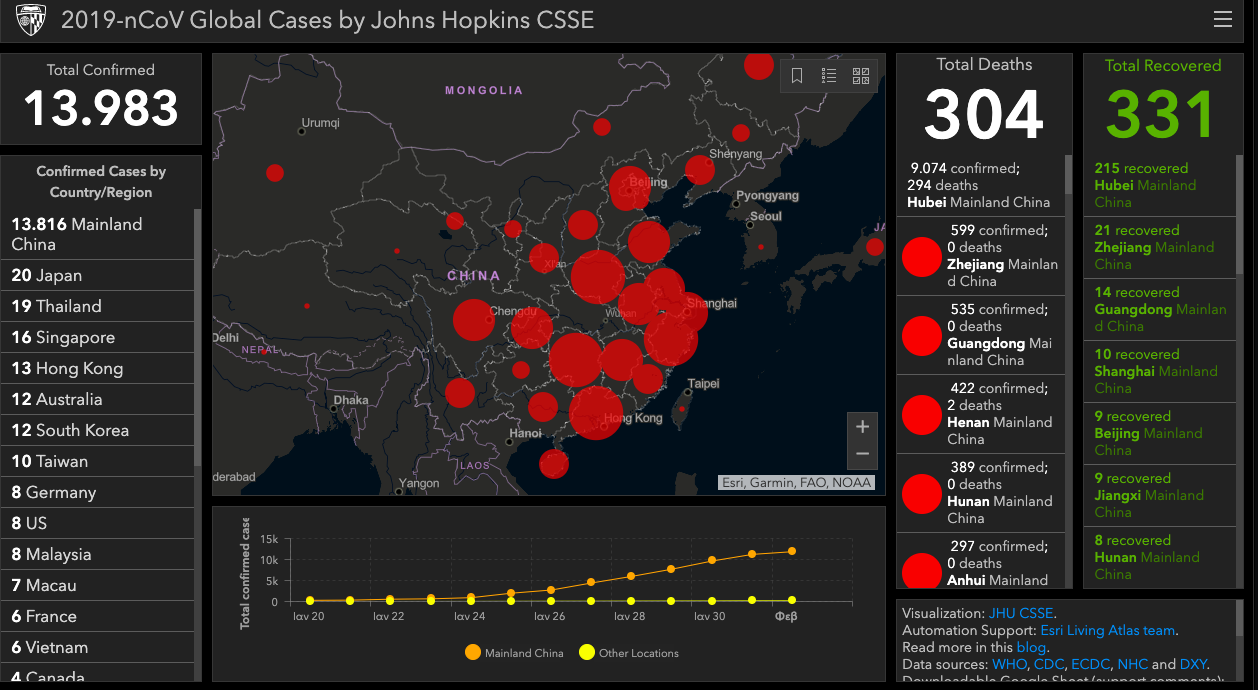
Task: Zoom in on the map
Action: click(862, 427)
